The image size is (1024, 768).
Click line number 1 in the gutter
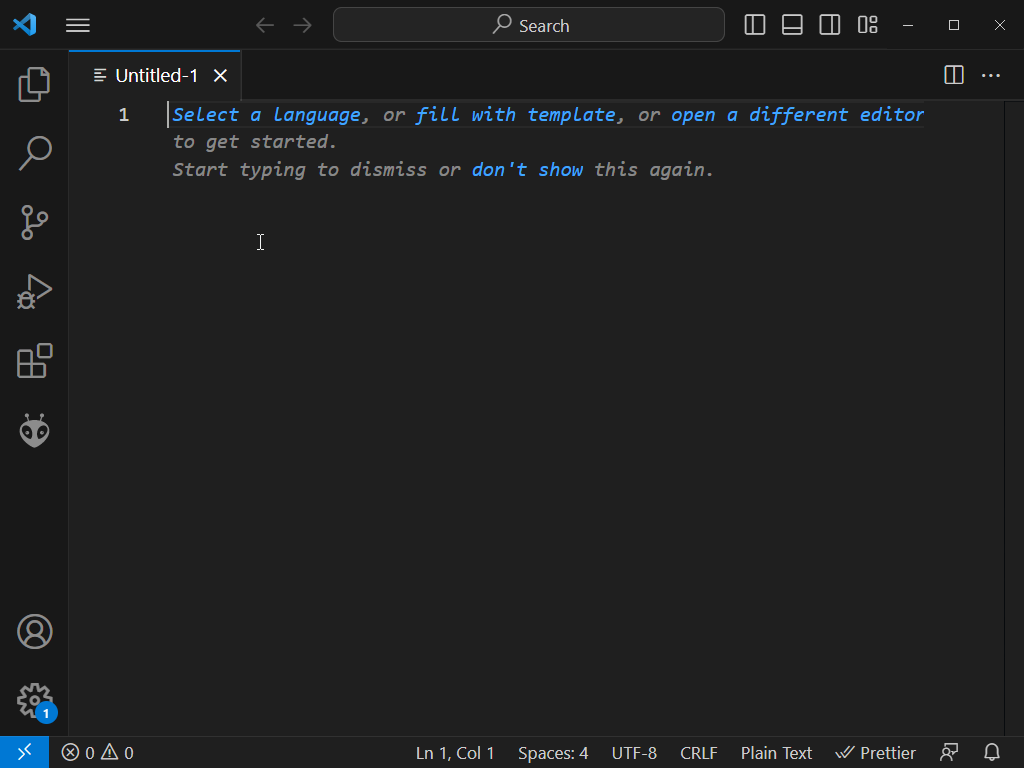pyautogui.click(x=123, y=115)
